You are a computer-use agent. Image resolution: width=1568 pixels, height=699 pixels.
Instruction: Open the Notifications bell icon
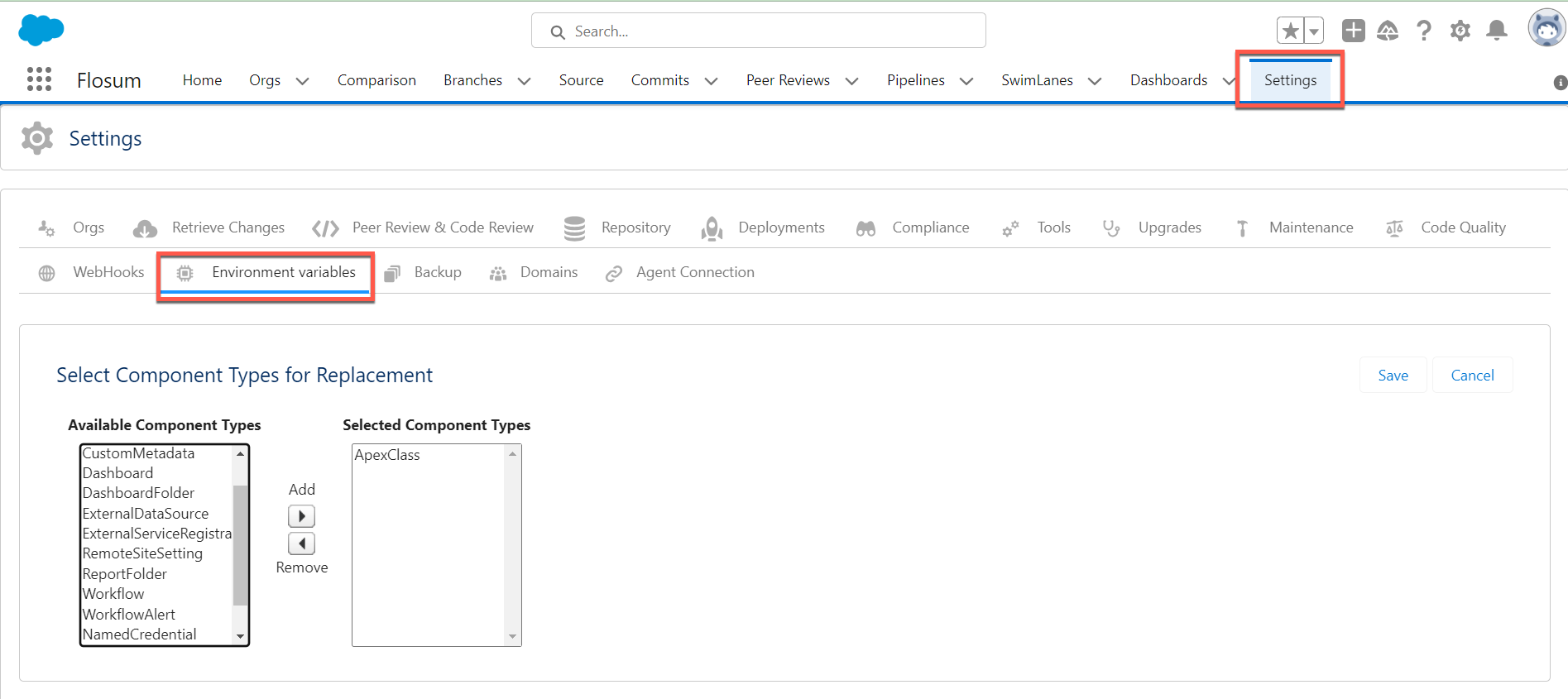pos(1497,31)
